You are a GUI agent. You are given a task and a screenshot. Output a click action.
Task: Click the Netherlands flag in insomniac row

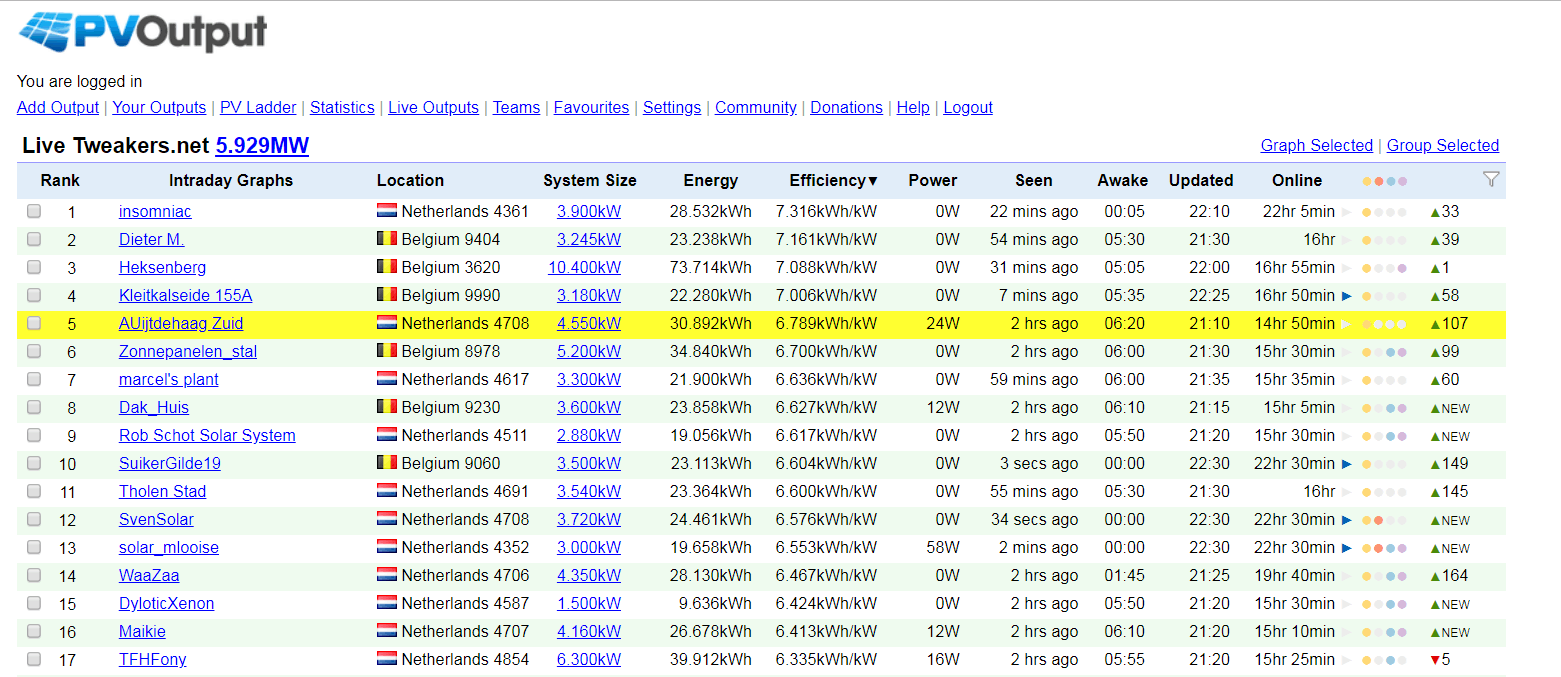click(x=387, y=212)
